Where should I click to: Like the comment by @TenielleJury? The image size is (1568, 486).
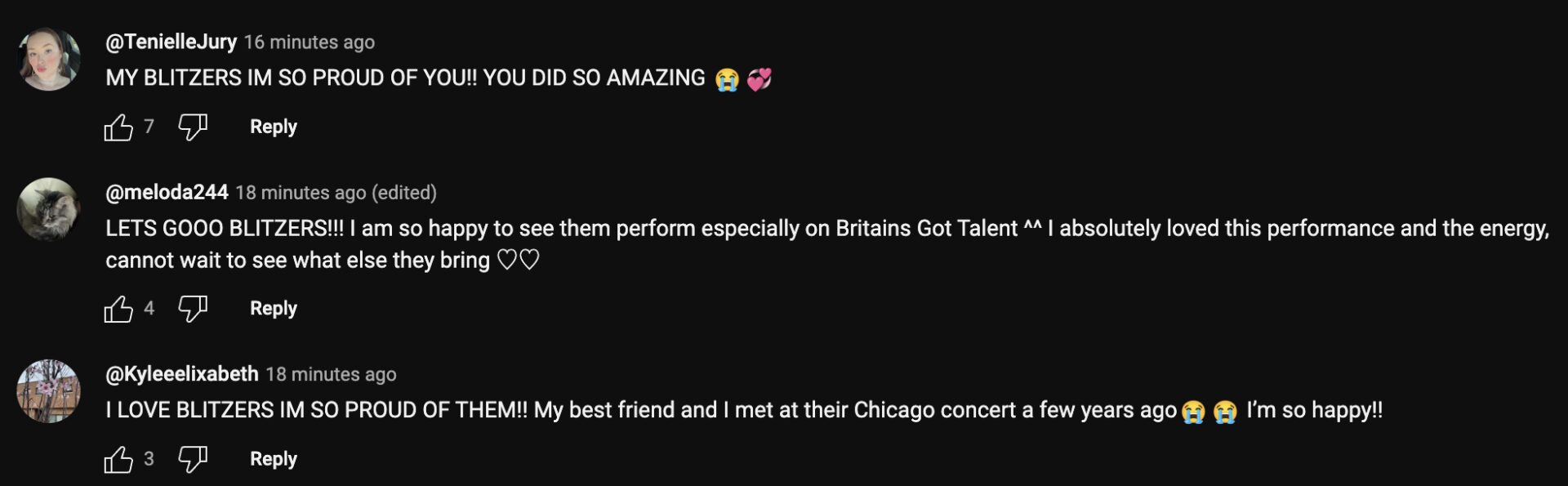tap(118, 127)
